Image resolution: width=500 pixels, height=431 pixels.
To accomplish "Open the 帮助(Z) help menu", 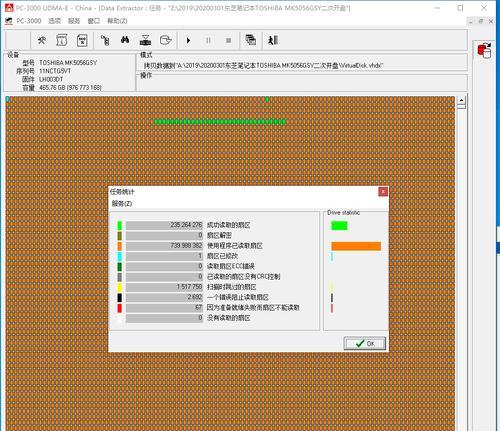I will coord(117,21).
